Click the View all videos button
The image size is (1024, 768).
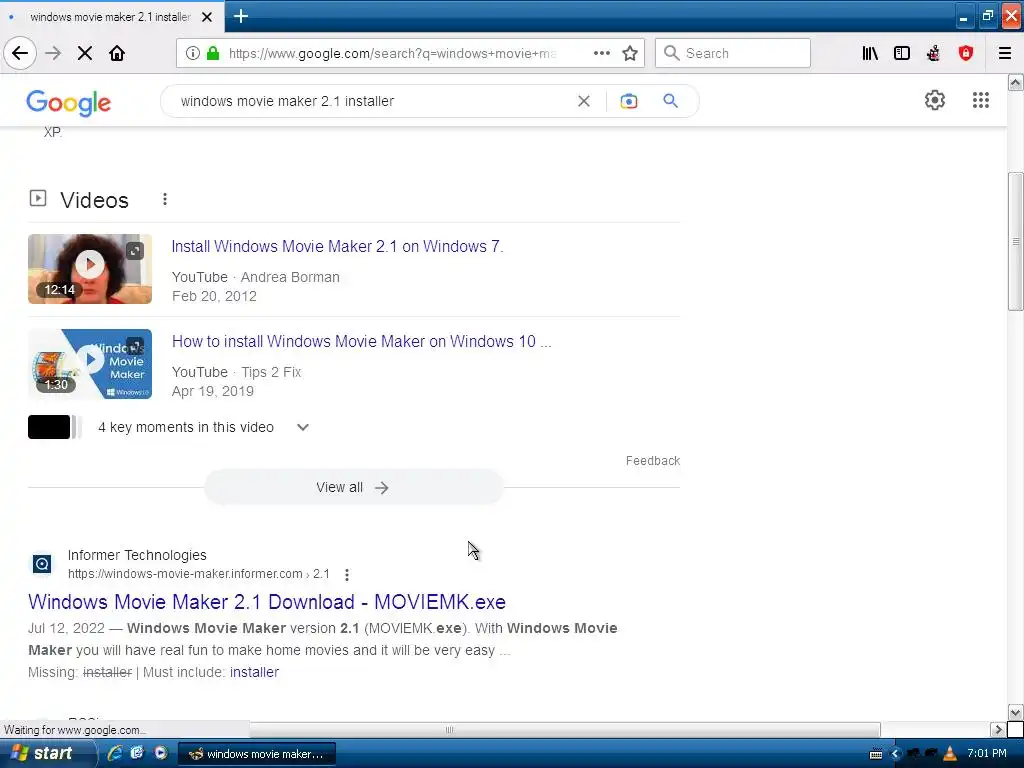coord(353,487)
